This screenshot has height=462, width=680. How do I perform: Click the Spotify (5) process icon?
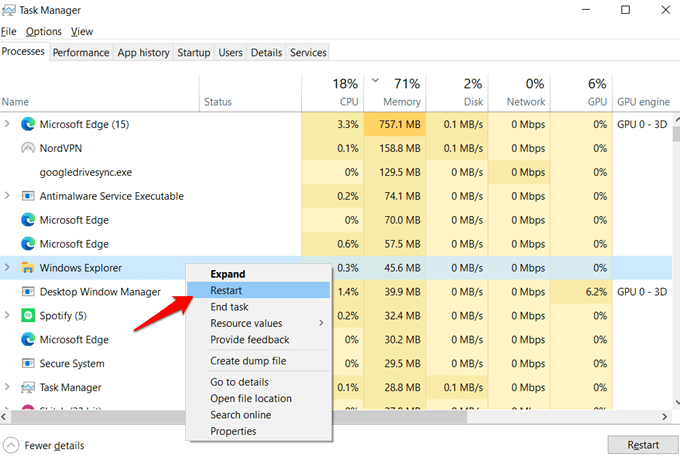(x=28, y=315)
